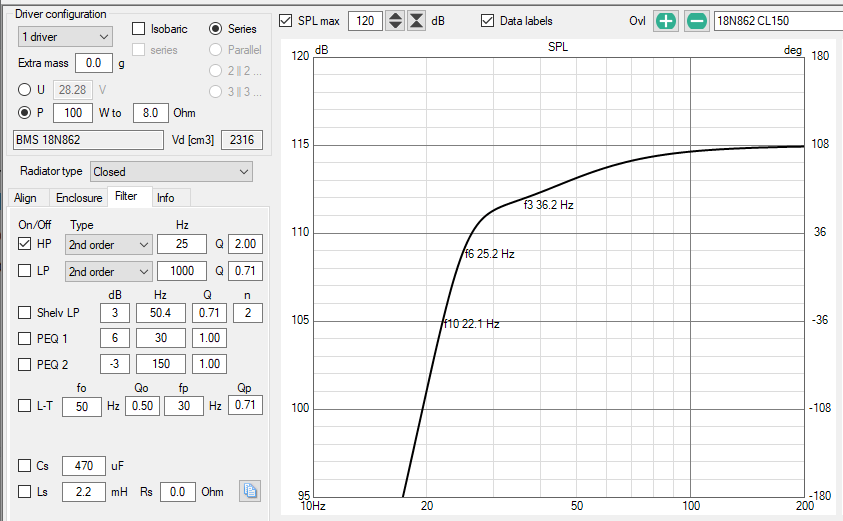Click the SPL max up/down stepper arrows

pos(395,21)
